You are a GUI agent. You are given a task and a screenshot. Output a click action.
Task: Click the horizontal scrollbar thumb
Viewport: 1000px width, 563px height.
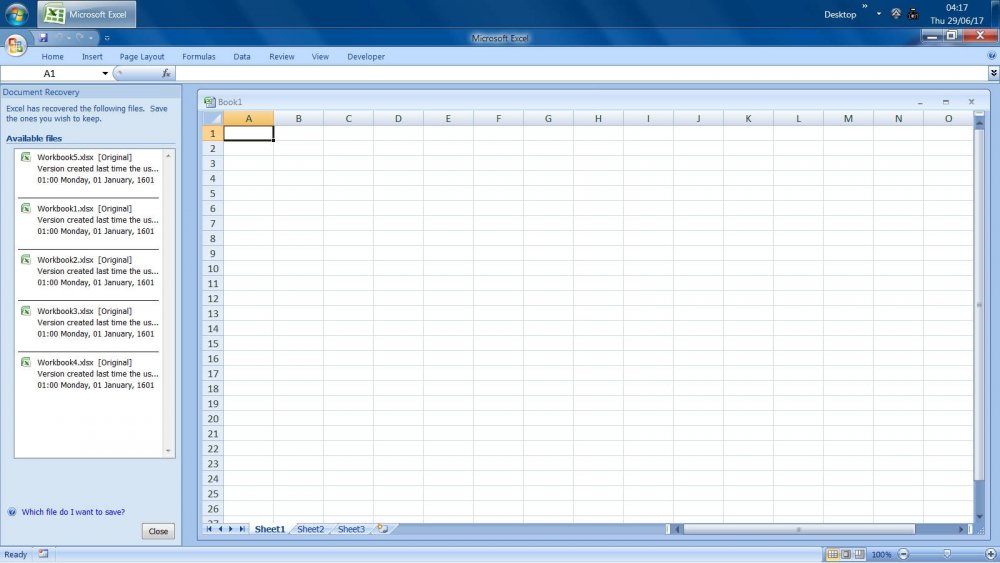(x=799, y=529)
